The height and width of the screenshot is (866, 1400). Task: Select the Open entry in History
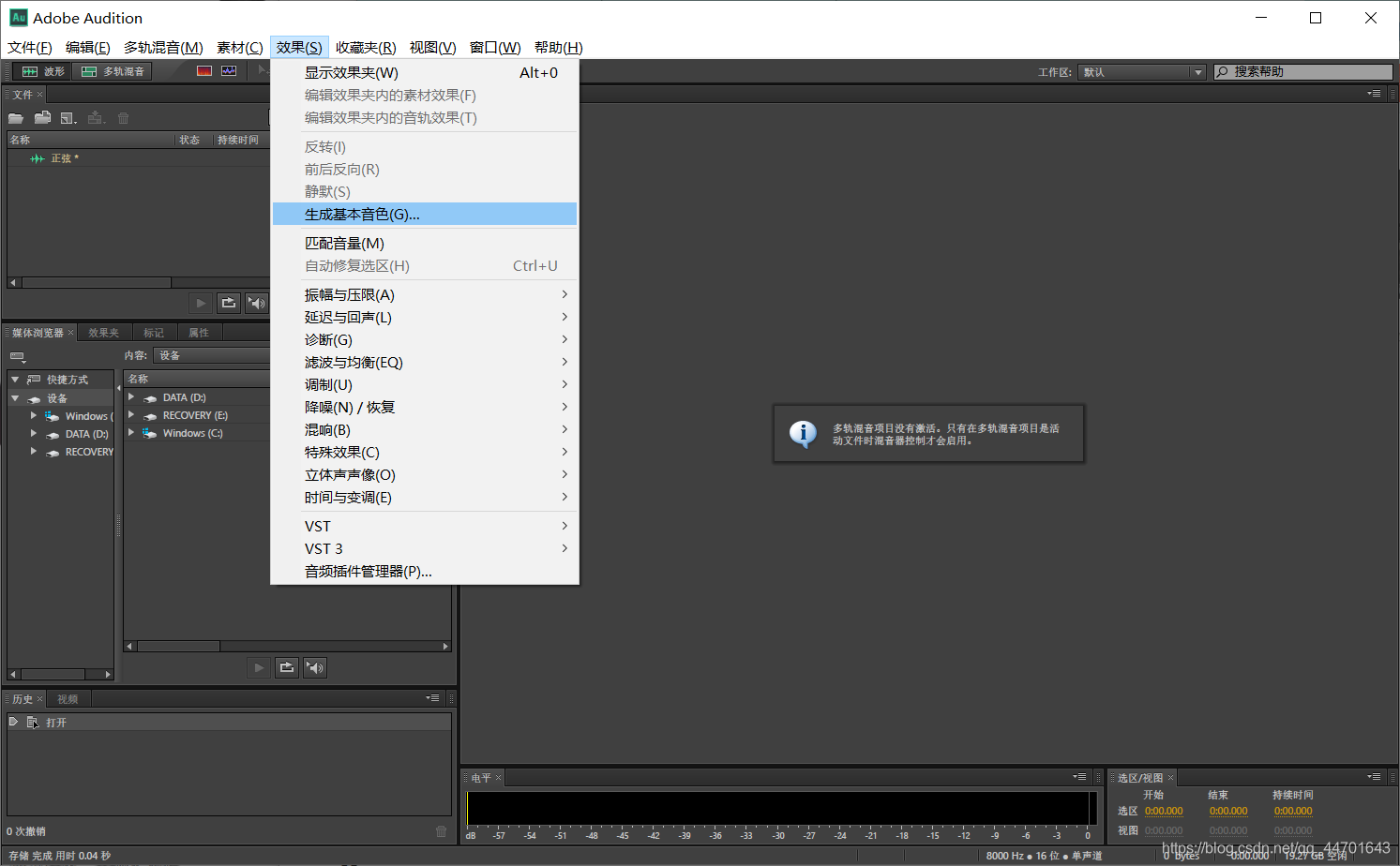[229, 723]
